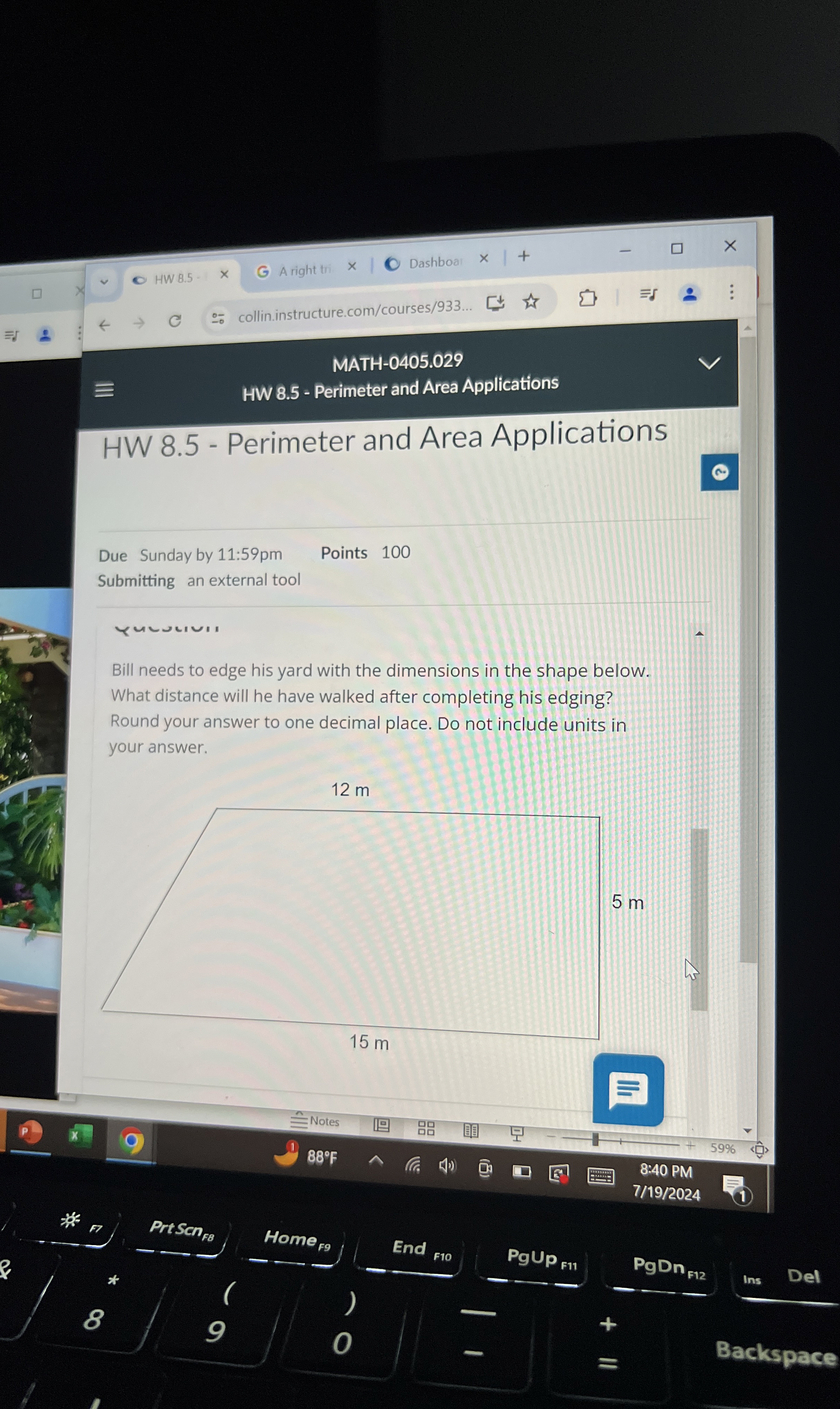
Task: Open the weather 88°F widget
Action: coord(306,1155)
